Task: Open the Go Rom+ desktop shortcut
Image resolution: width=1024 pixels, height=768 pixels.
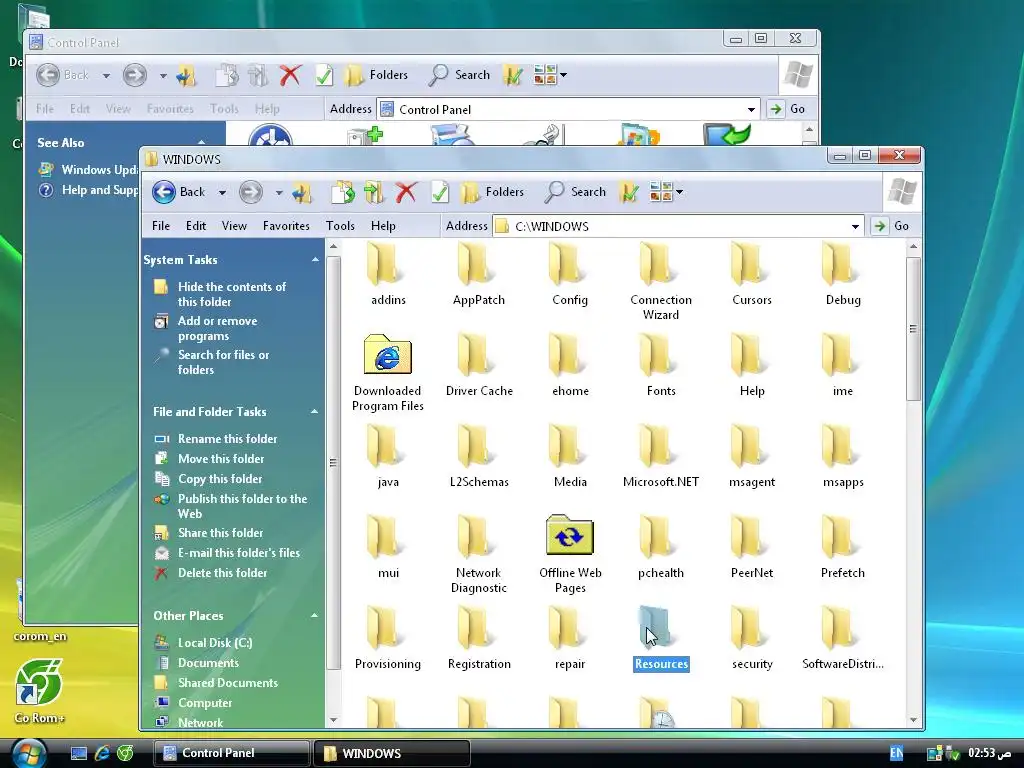Action: tap(39, 691)
